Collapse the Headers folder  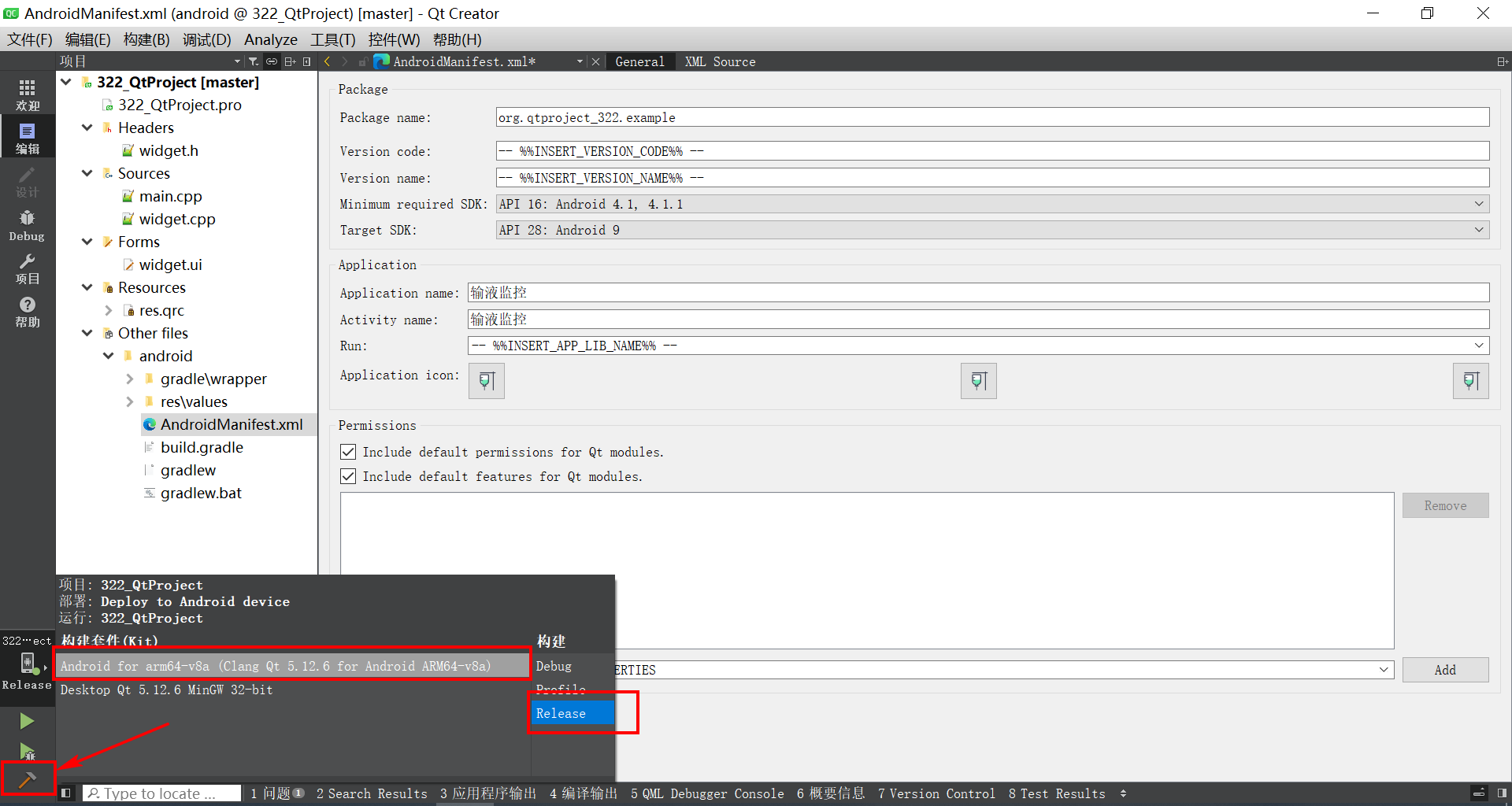[x=87, y=128]
